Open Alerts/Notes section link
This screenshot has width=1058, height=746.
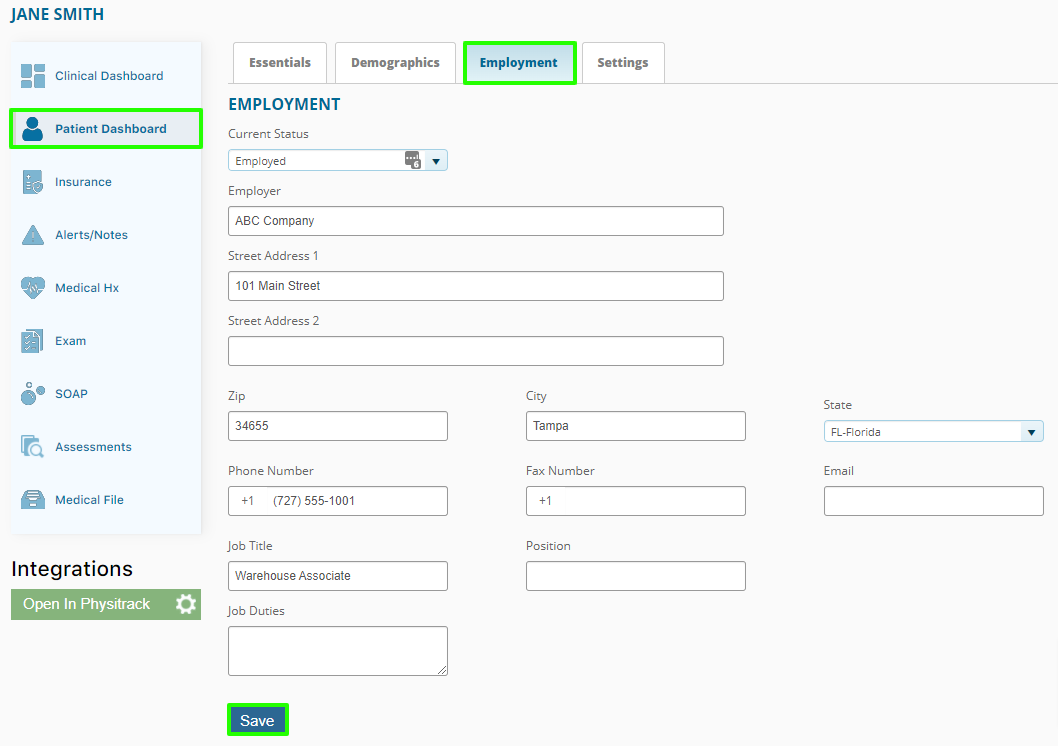(91, 235)
